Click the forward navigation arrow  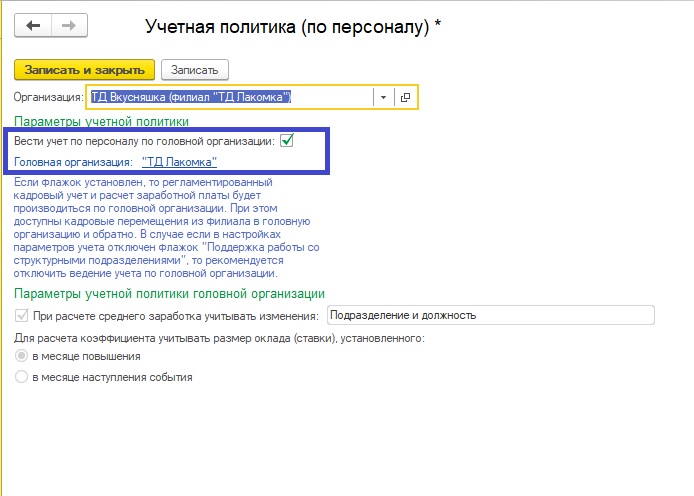click(69, 25)
